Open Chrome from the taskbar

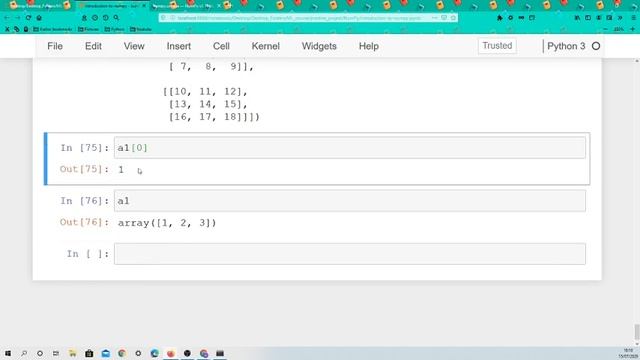122,353
